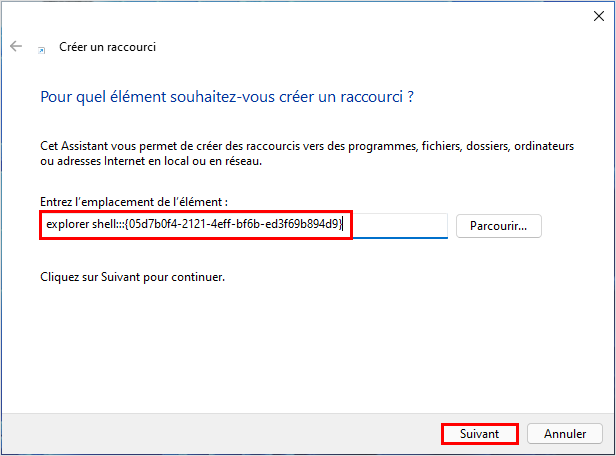Click the empty gray footer area left of Suivant
This screenshot has height=456, width=616.
[220, 434]
